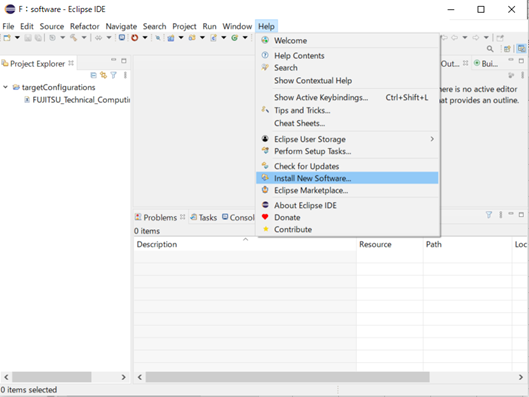Open Project Explorer view menu (three dots)

coord(125,75)
